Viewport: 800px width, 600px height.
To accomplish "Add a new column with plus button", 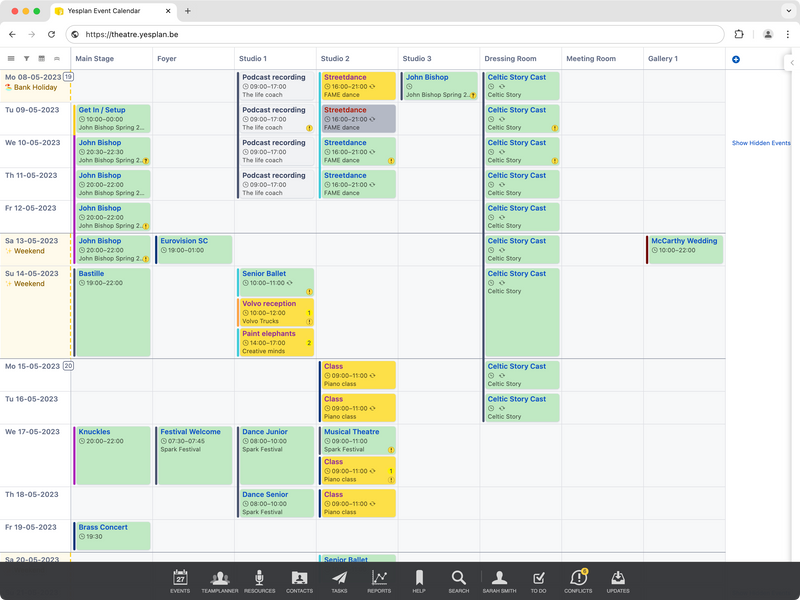I will [736, 59].
